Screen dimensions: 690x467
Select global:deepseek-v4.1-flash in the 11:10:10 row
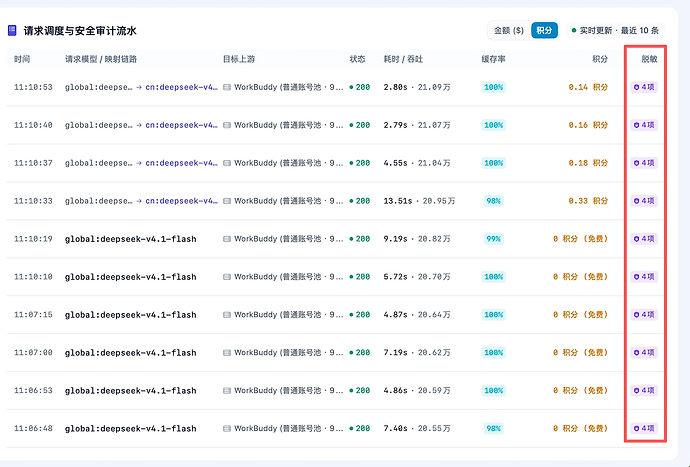tap(130, 277)
